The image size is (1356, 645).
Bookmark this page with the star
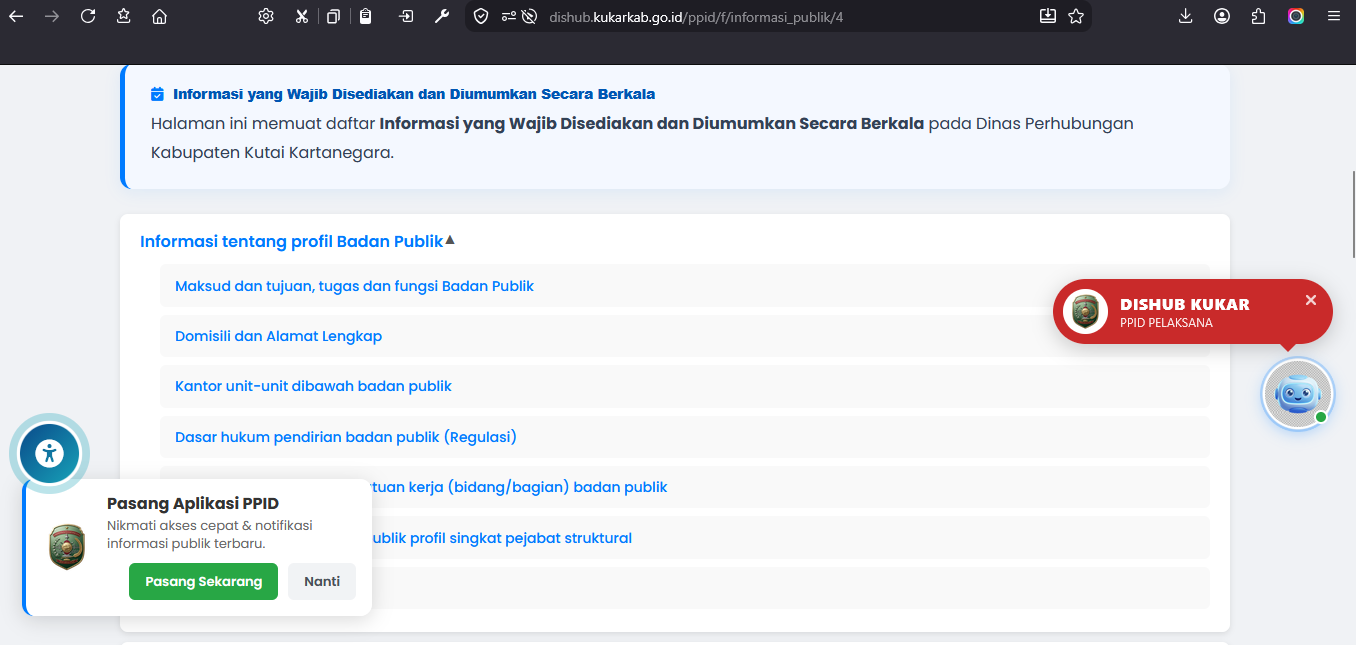1076,16
